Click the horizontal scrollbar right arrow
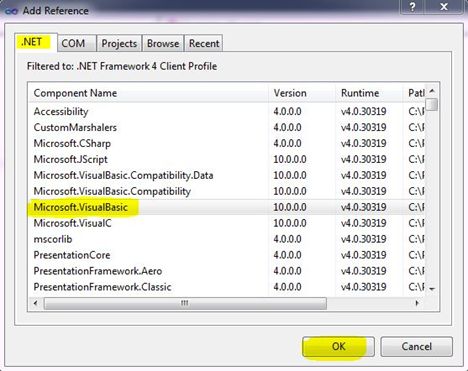 (417, 303)
